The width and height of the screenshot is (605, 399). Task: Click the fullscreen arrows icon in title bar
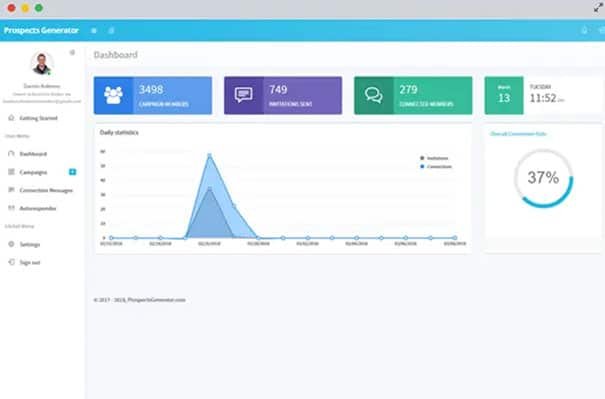point(598,7)
